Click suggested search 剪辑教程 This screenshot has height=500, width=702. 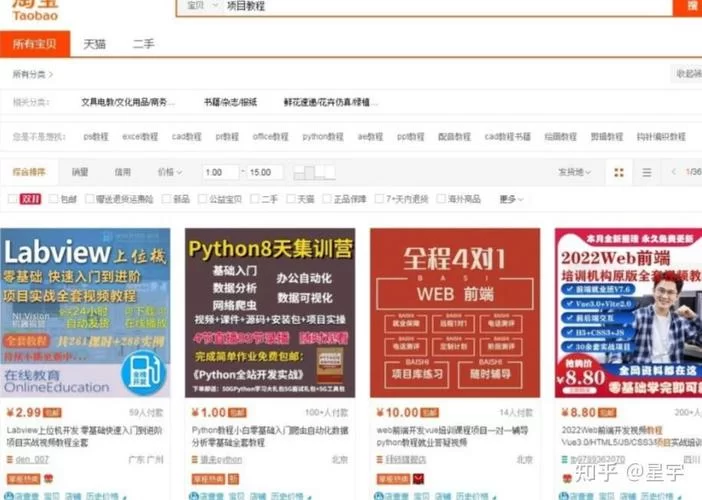607,137
